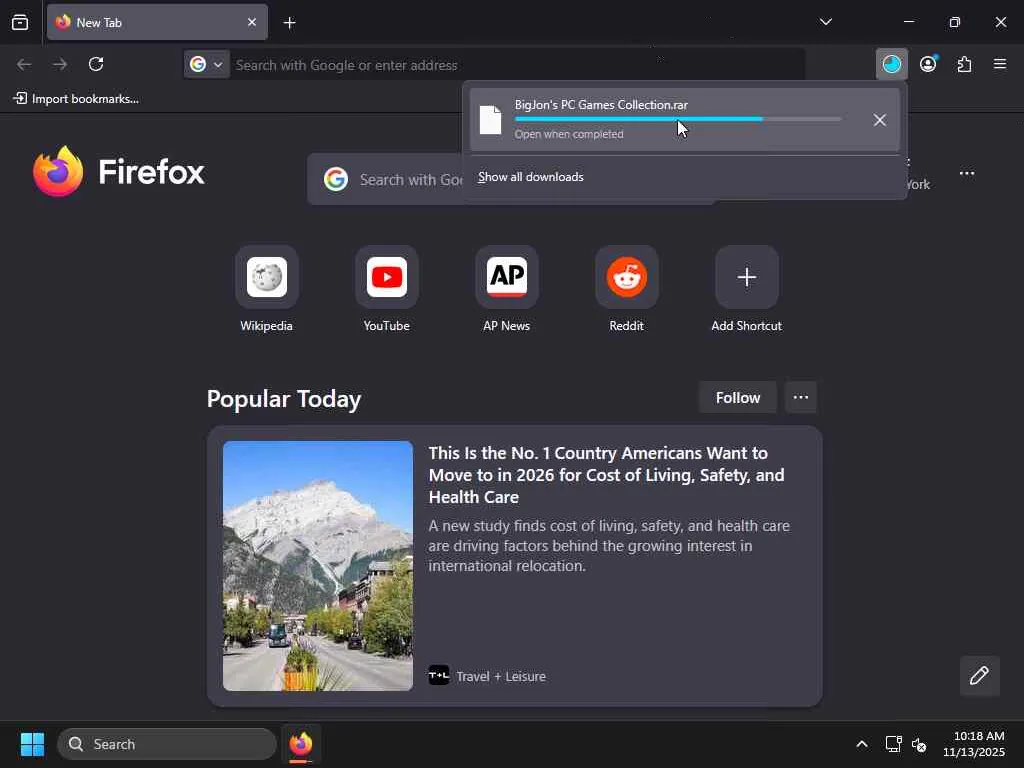Focus the address bar search field
Image resolution: width=1024 pixels, height=768 pixels.
[x=516, y=65]
